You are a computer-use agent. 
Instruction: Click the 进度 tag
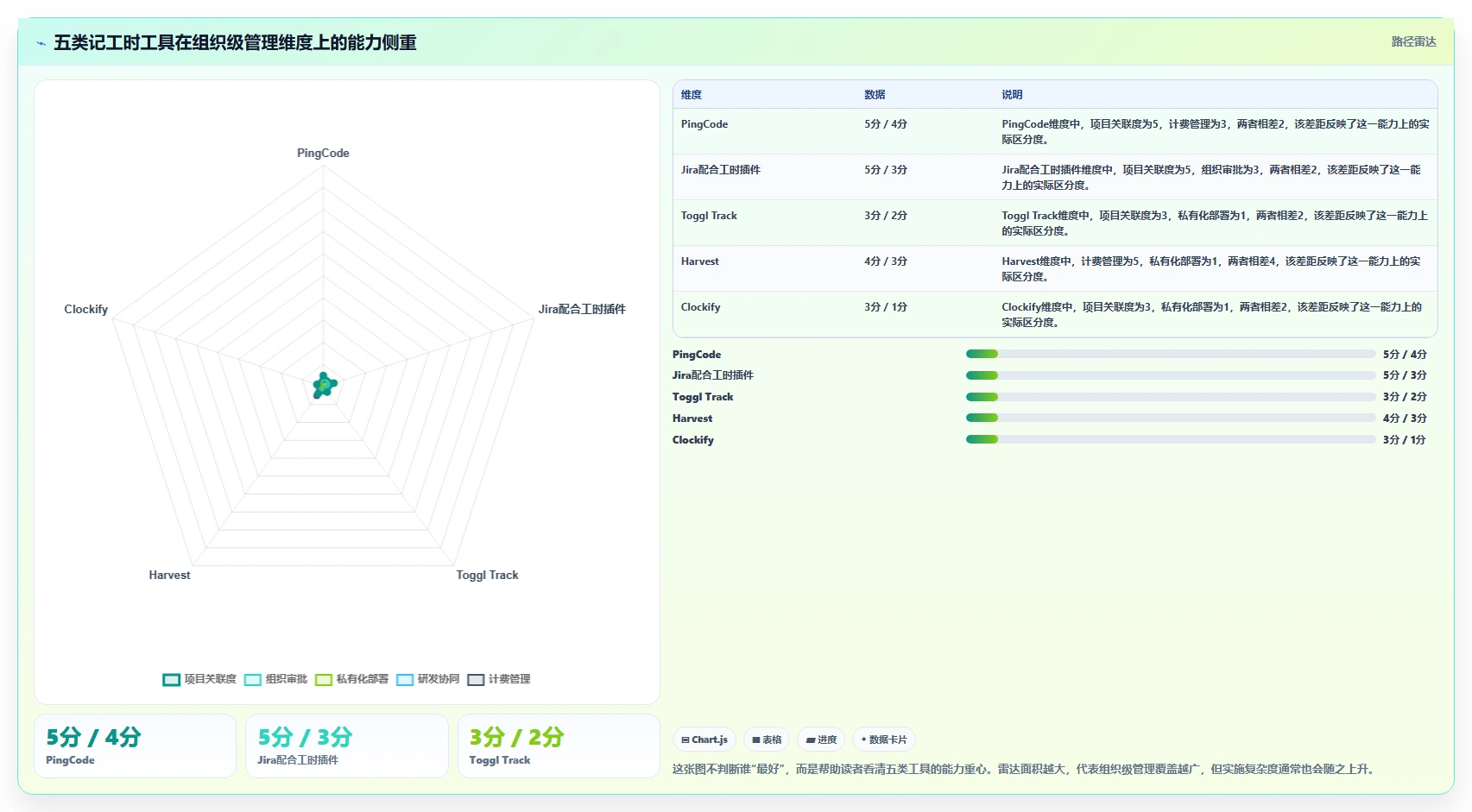point(821,740)
